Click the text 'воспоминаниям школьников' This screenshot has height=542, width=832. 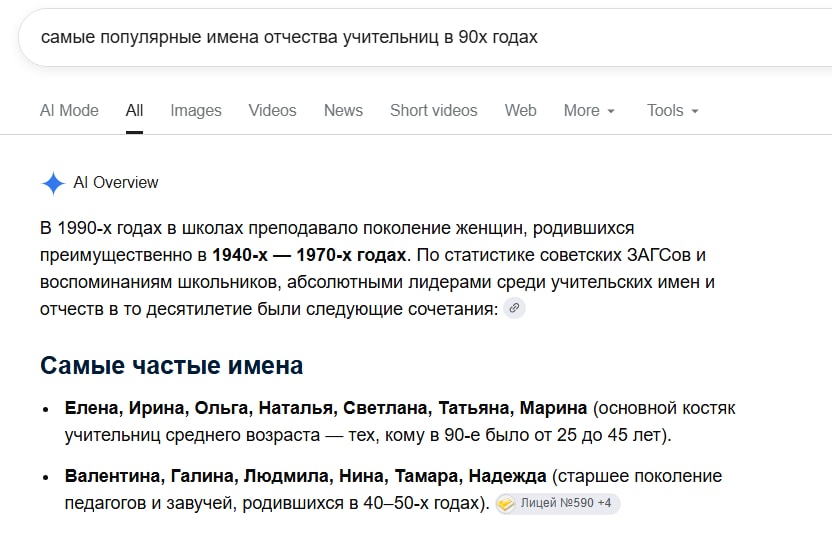tap(158, 282)
